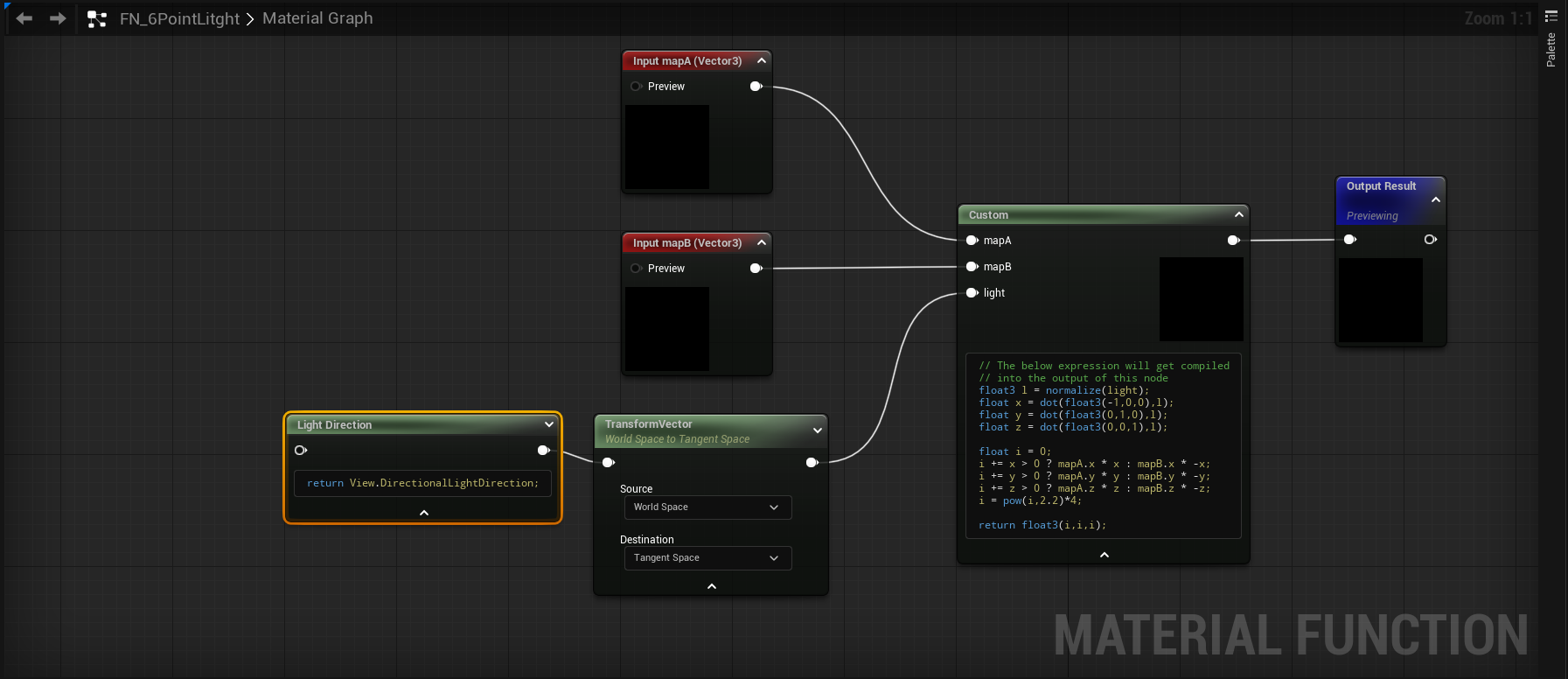
Task: Select the TransformVector node title
Action: [x=649, y=424]
